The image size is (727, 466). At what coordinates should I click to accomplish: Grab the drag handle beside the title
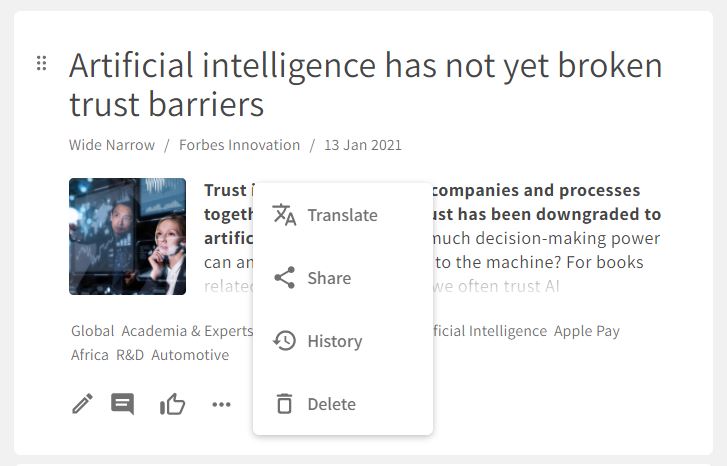(41, 64)
